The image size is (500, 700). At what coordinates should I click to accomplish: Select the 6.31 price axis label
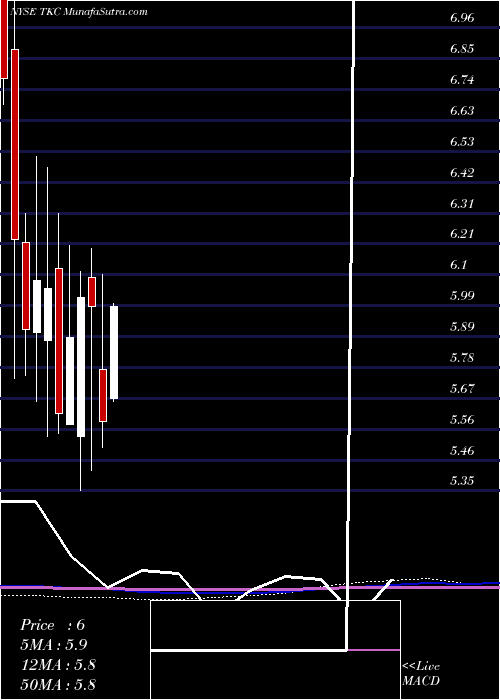[x=462, y=204]
